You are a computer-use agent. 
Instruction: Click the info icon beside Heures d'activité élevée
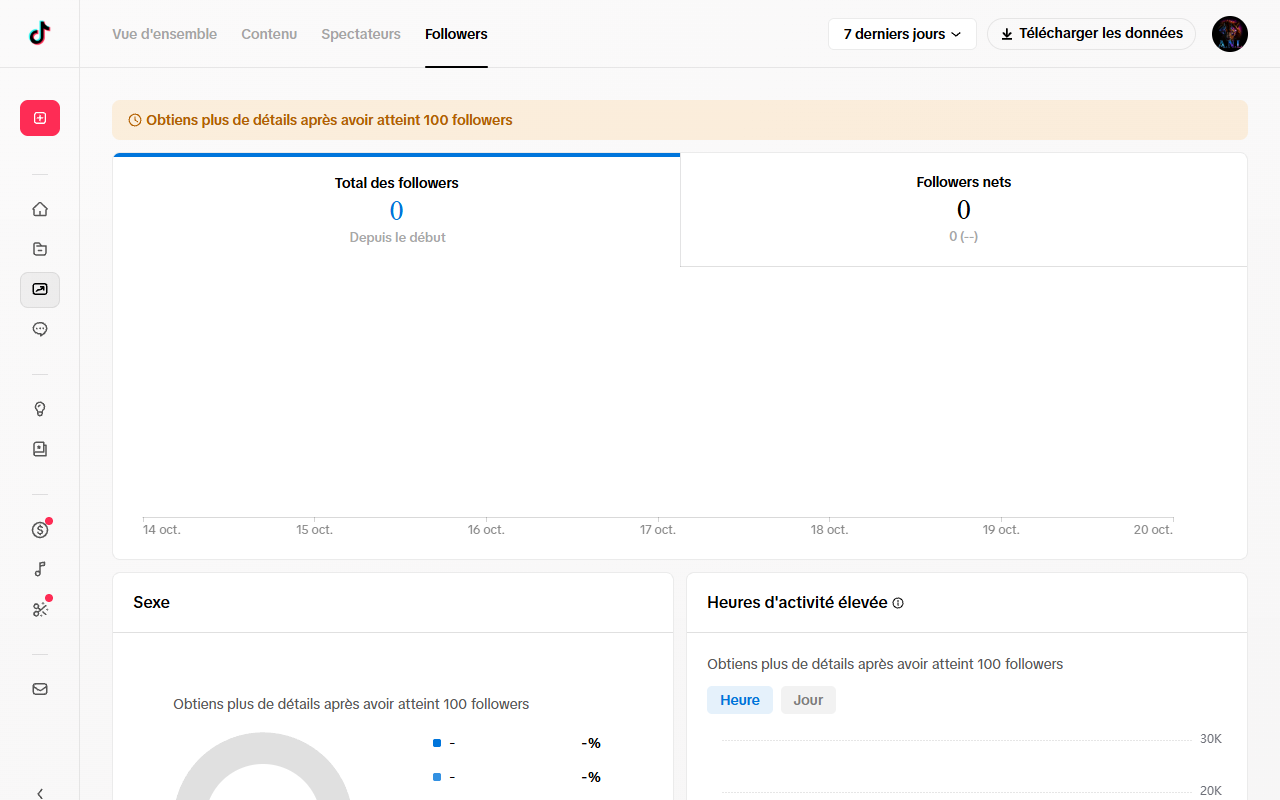[x=898, y=603]
